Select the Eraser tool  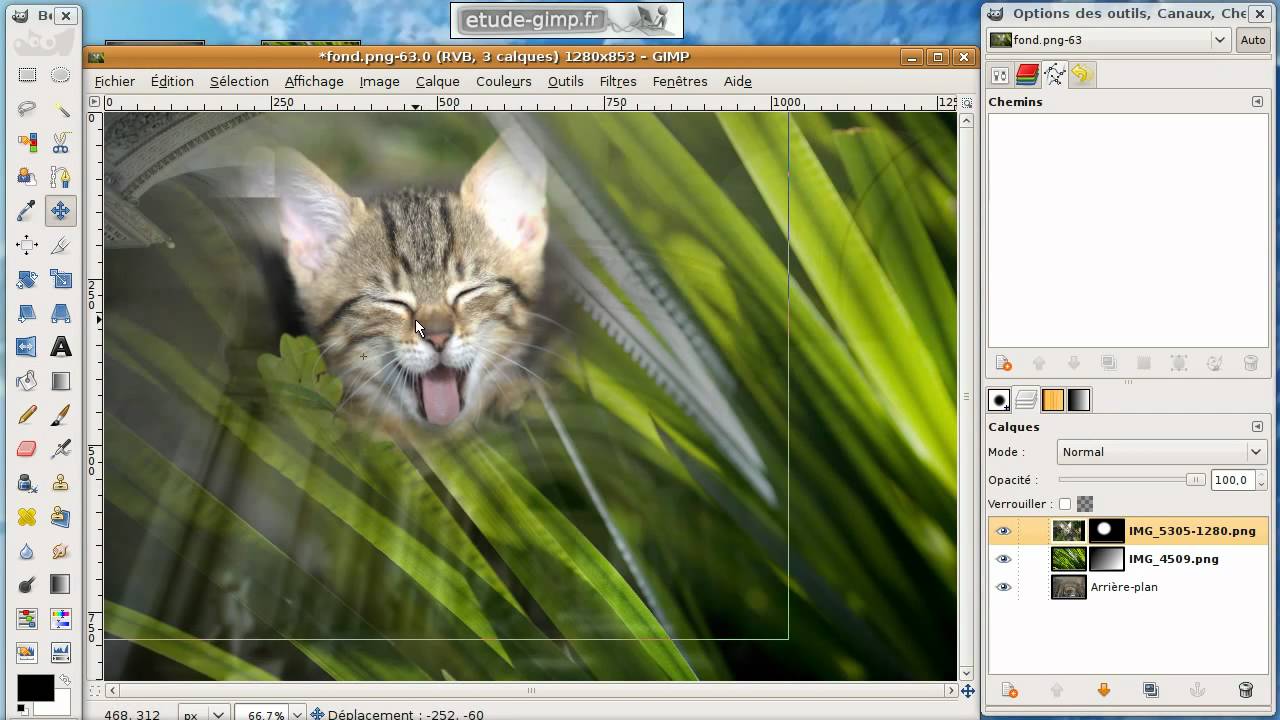click(x=27, y=449)
